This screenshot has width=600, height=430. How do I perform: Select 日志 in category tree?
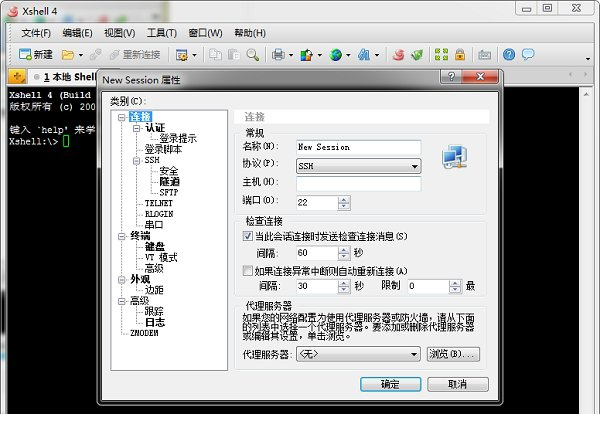pos(155,322)
